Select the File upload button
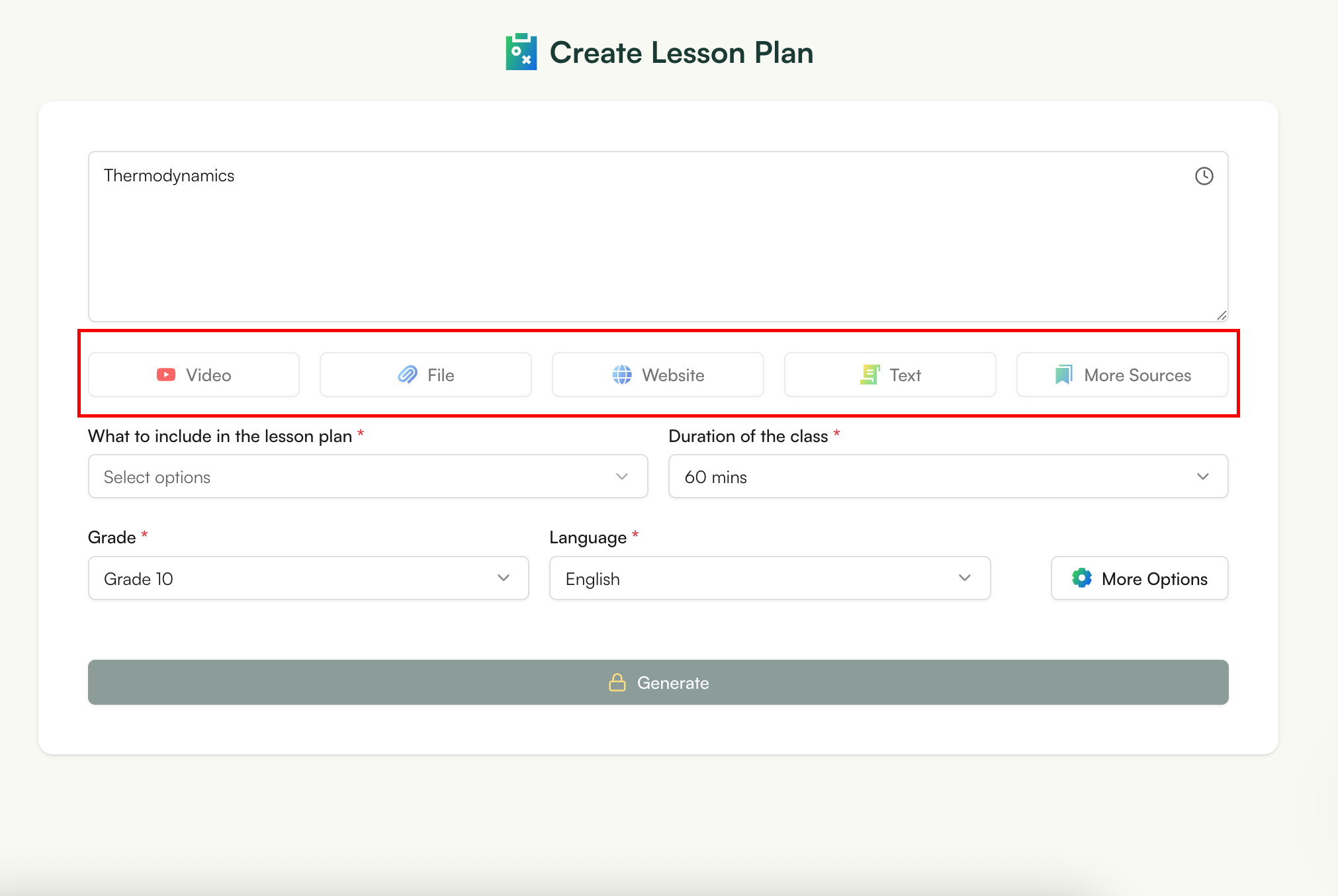 [425, 375]
